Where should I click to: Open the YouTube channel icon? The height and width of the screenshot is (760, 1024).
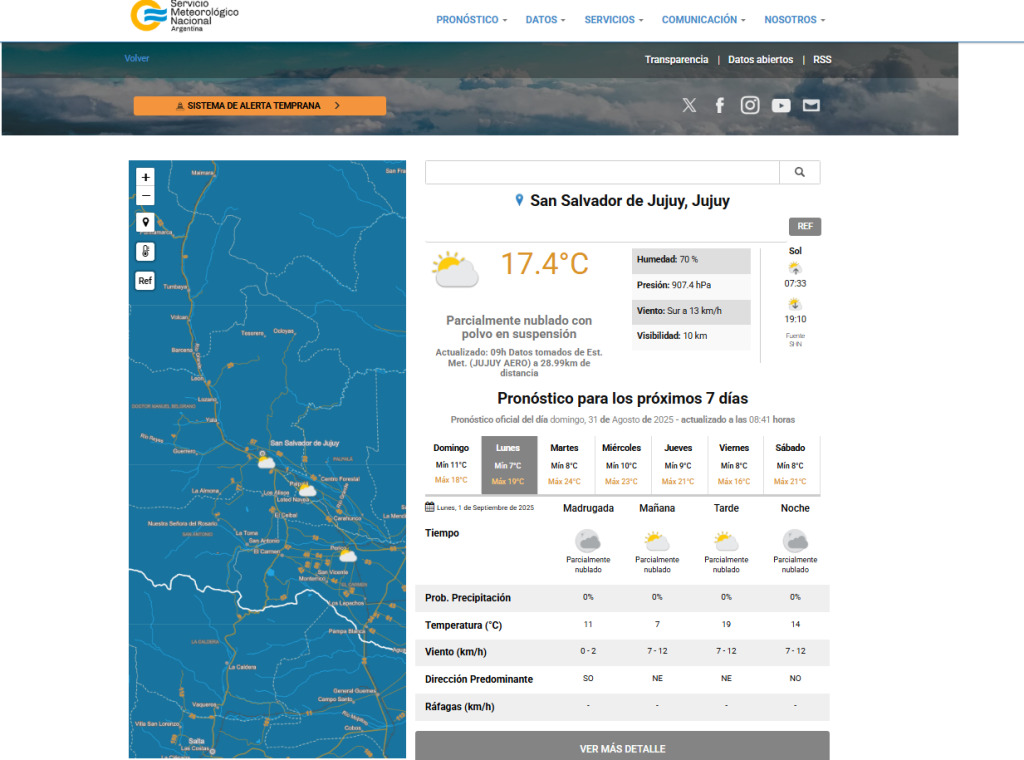(781, 105)
